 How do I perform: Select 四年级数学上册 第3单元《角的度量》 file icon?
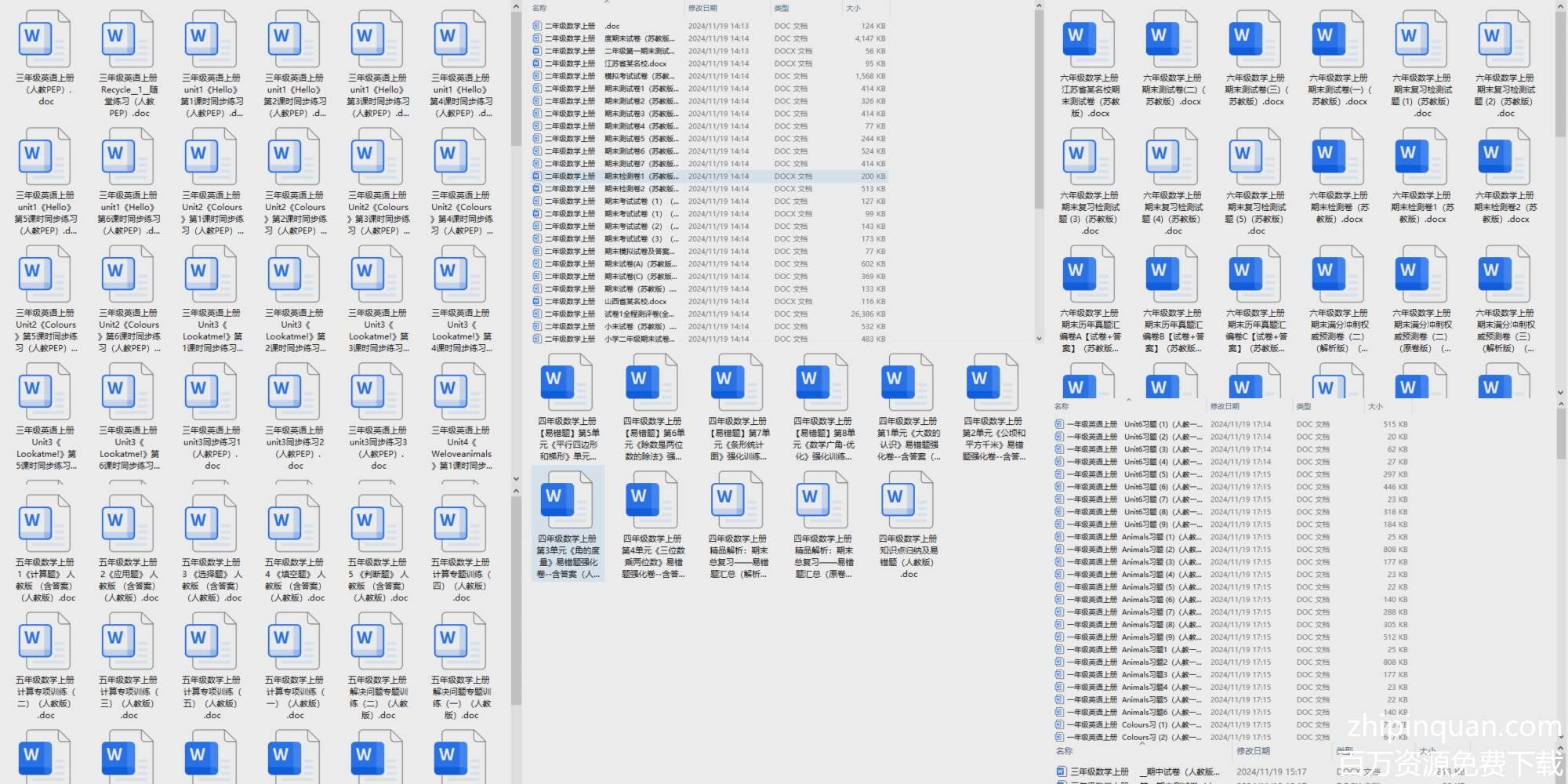point(567,500)
